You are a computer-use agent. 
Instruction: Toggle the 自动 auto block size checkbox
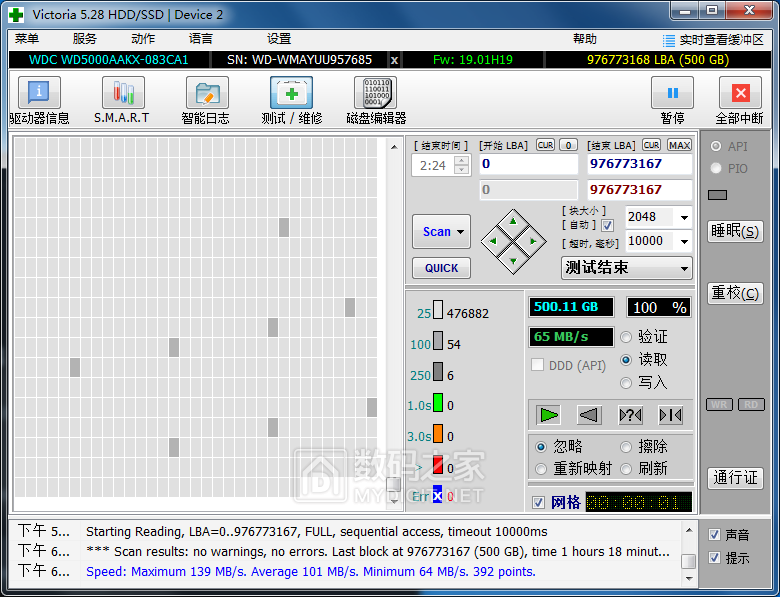coord(607,226)
